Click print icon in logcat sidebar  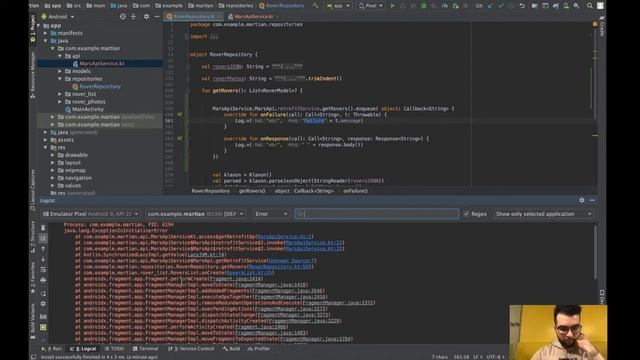pyautogui.click(x=43, y=280)
